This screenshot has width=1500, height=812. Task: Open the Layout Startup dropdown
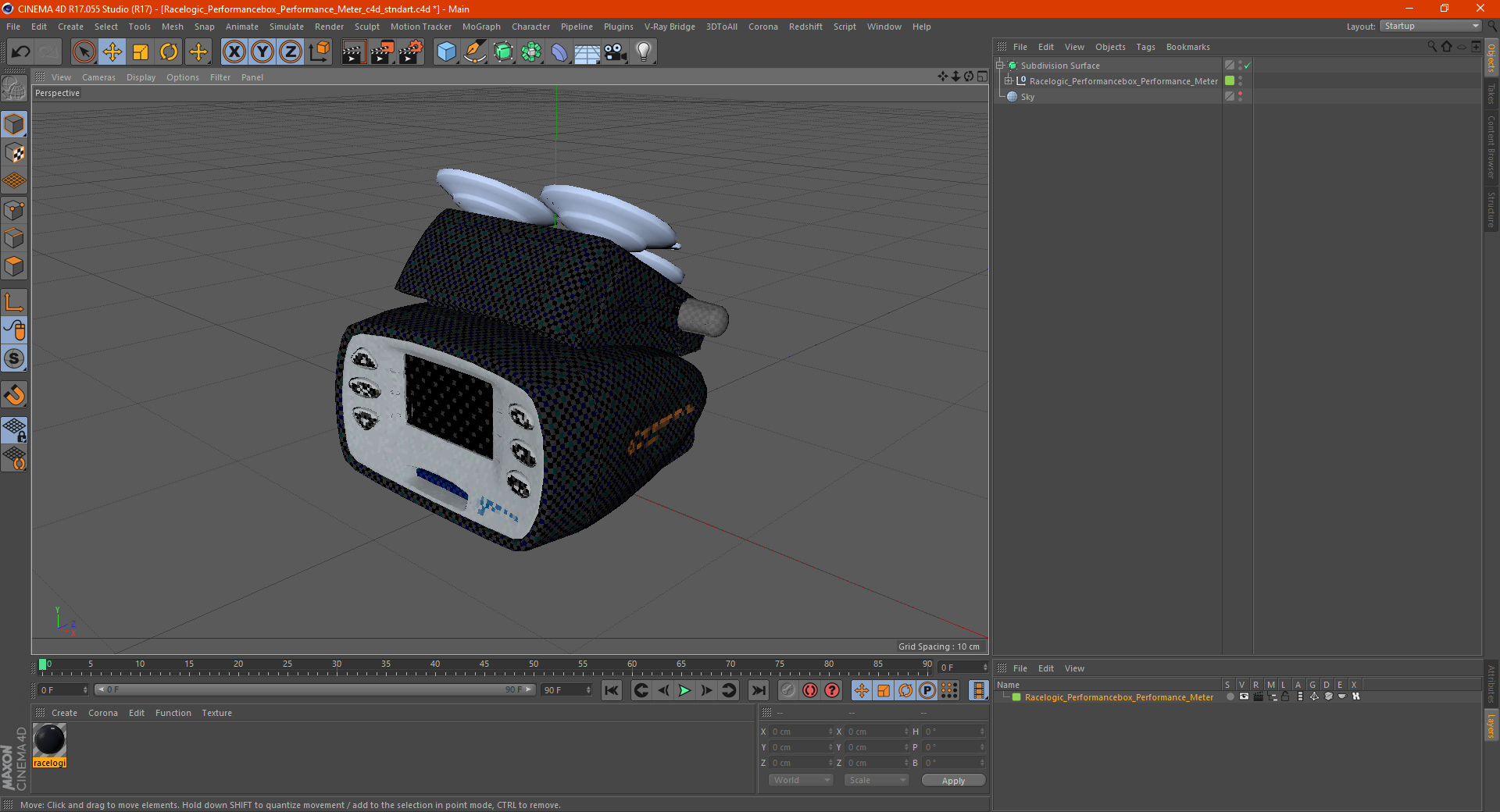(1430, 26)
